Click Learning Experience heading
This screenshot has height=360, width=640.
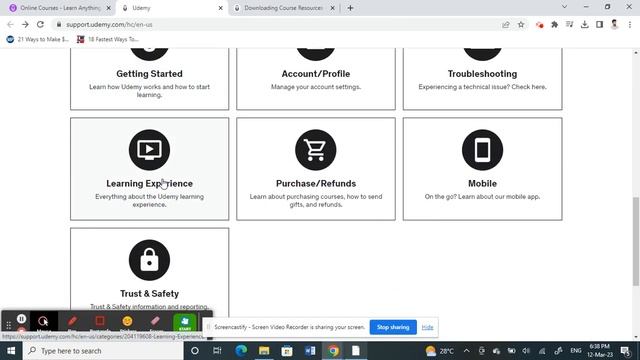click(149, 184)
